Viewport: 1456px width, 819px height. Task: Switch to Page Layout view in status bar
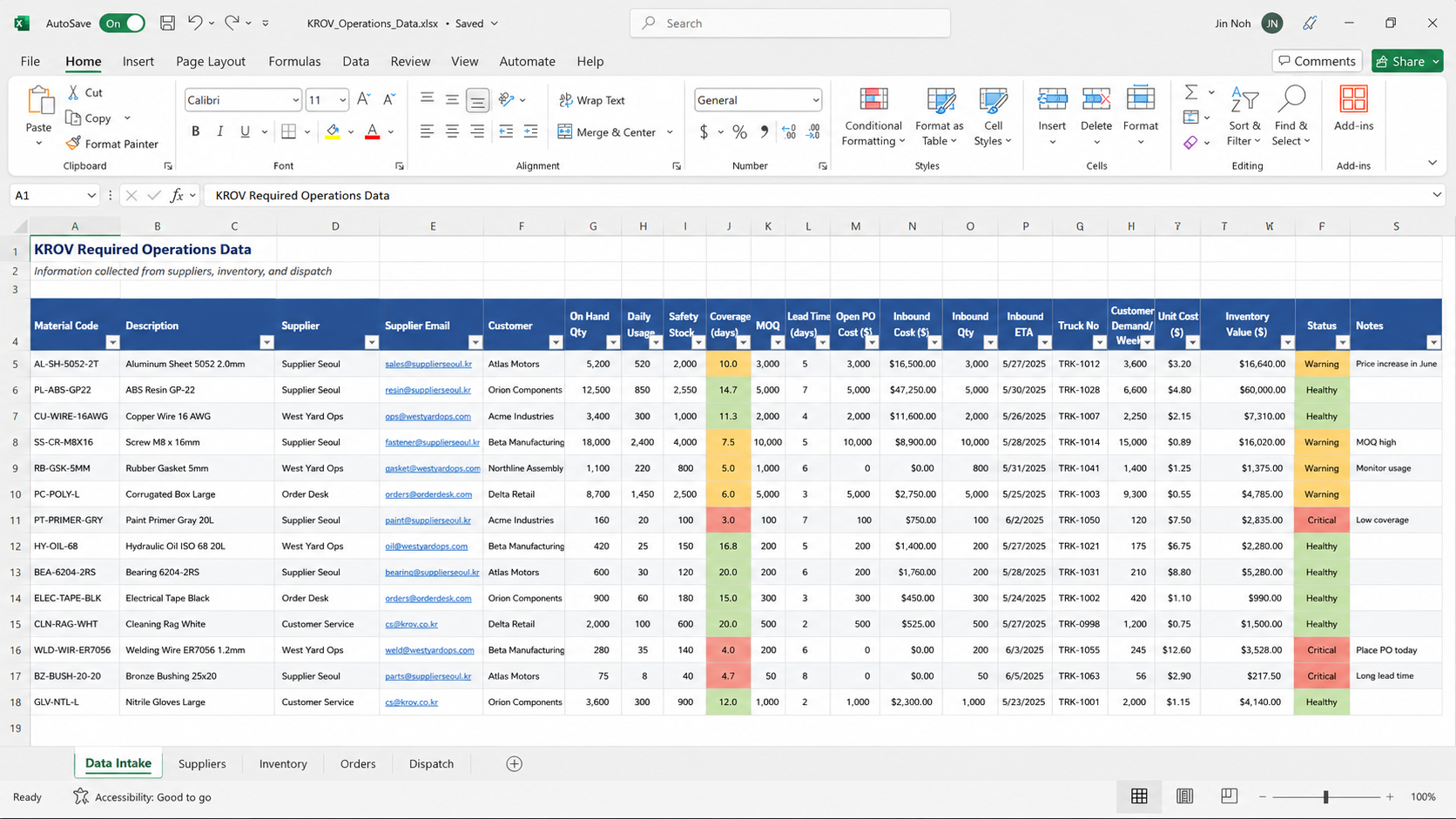click(1184, 796)
